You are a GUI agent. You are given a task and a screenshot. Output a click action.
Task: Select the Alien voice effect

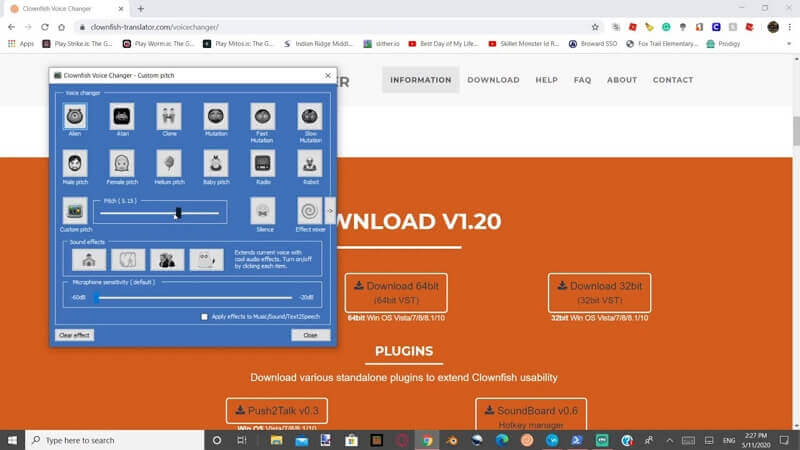[x=75, y=116]
